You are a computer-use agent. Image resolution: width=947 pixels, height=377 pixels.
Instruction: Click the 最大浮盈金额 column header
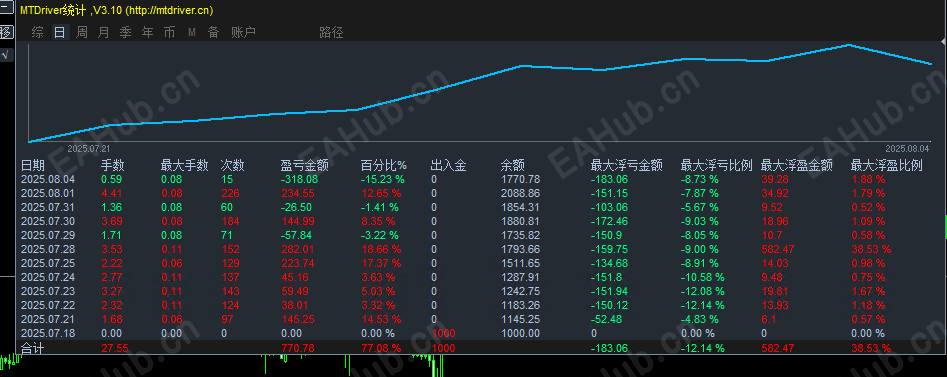tap(797, 165)
